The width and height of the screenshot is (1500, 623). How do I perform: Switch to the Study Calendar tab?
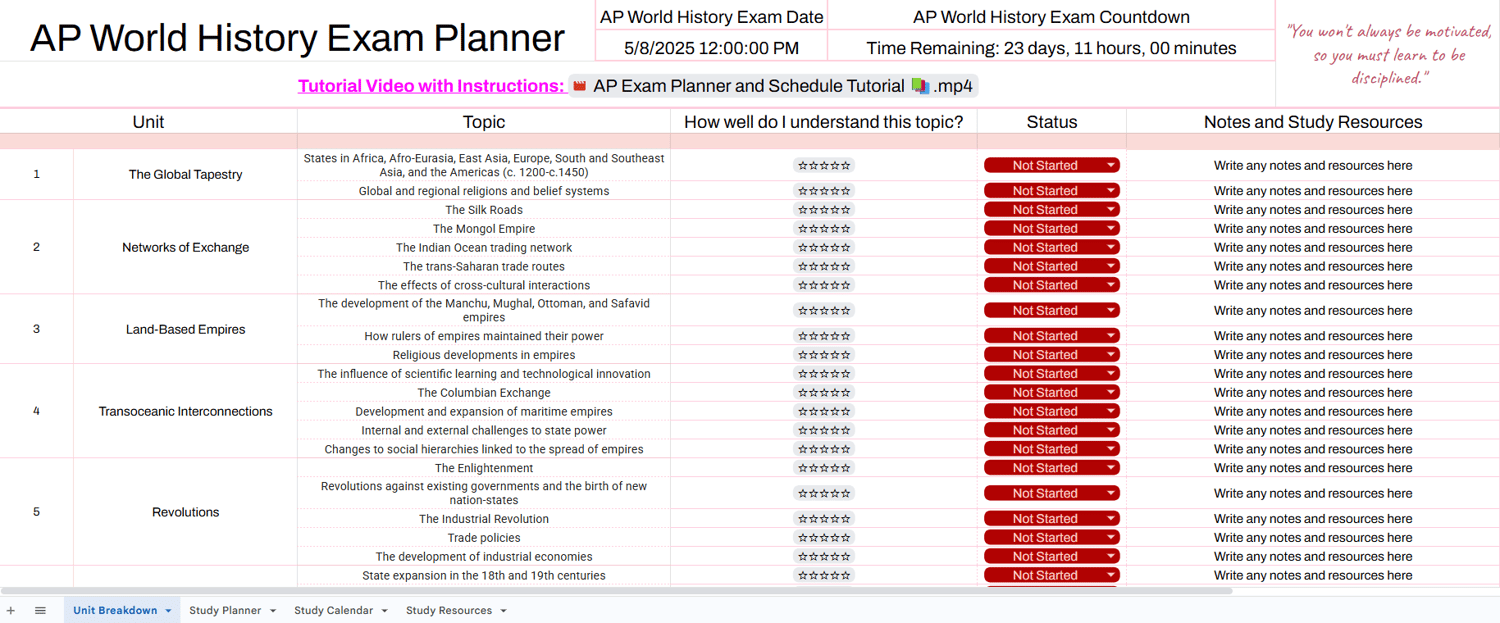pyautogui.click(x=333, y=610)
